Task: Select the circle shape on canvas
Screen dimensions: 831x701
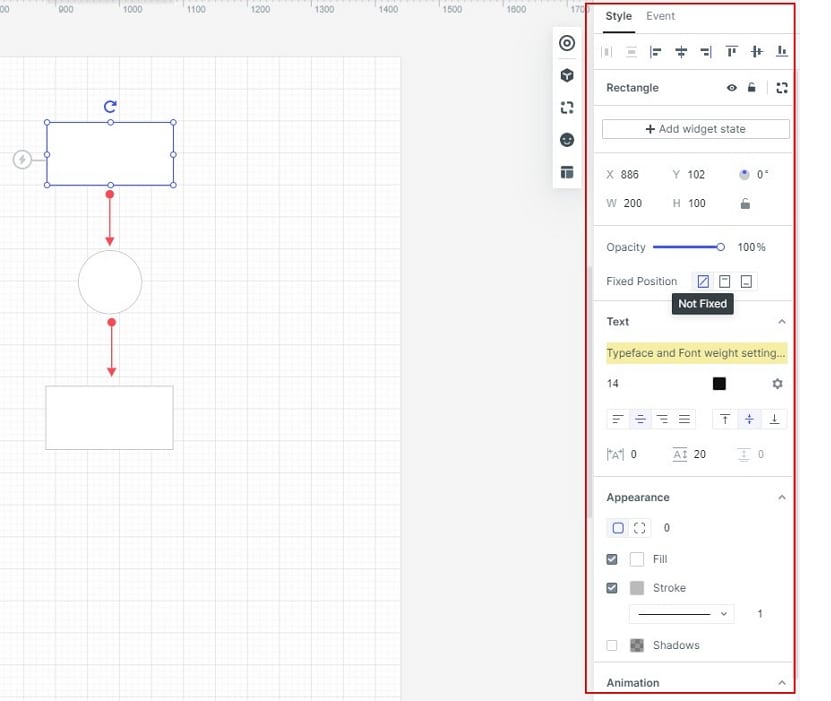Action: pyautogui.click(x=110, y=282)
